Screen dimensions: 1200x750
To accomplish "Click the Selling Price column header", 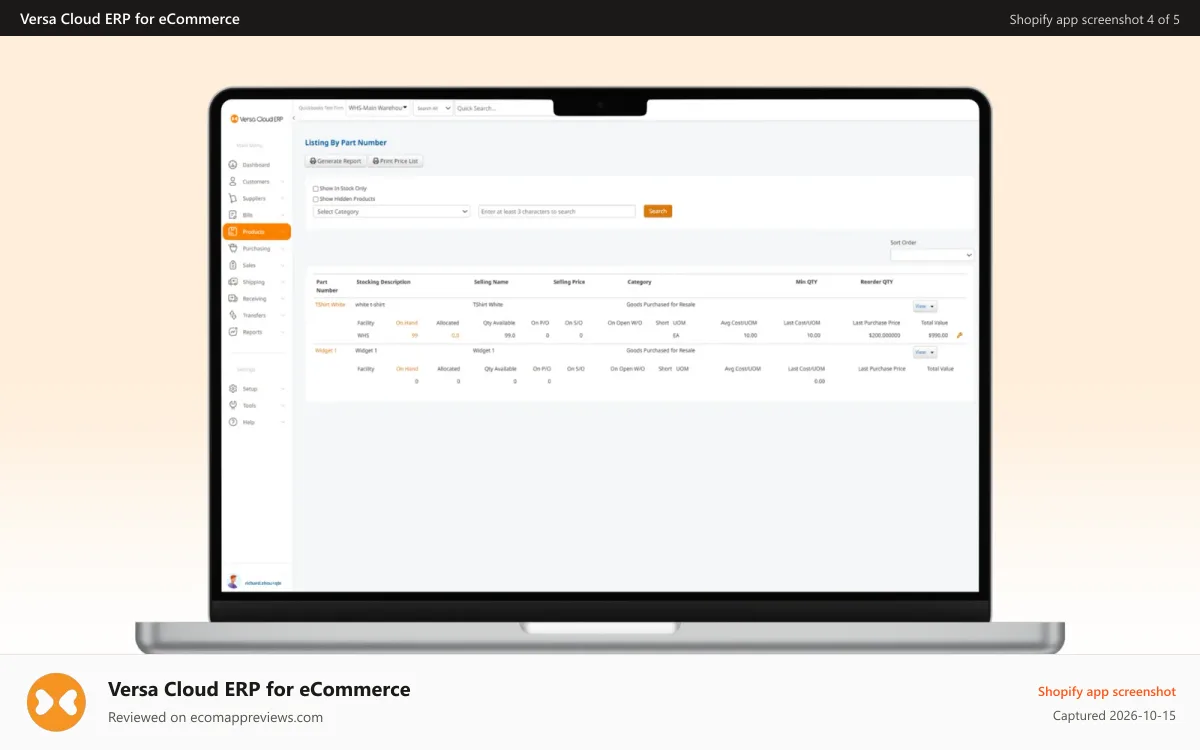I will tap(569, 282).
